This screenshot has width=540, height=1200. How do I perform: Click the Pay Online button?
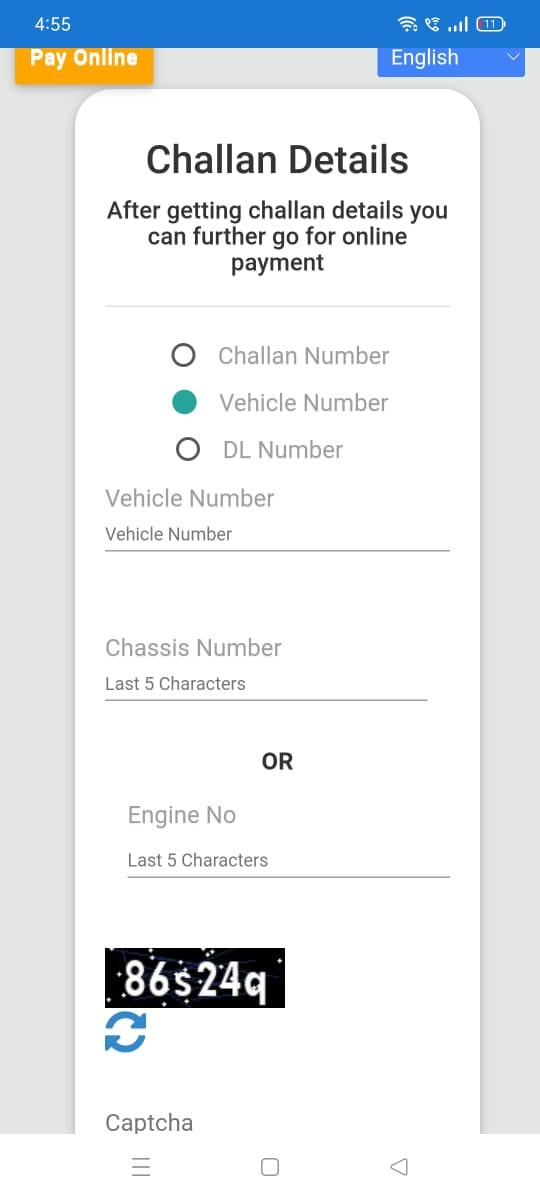click(x=84, y=60)
